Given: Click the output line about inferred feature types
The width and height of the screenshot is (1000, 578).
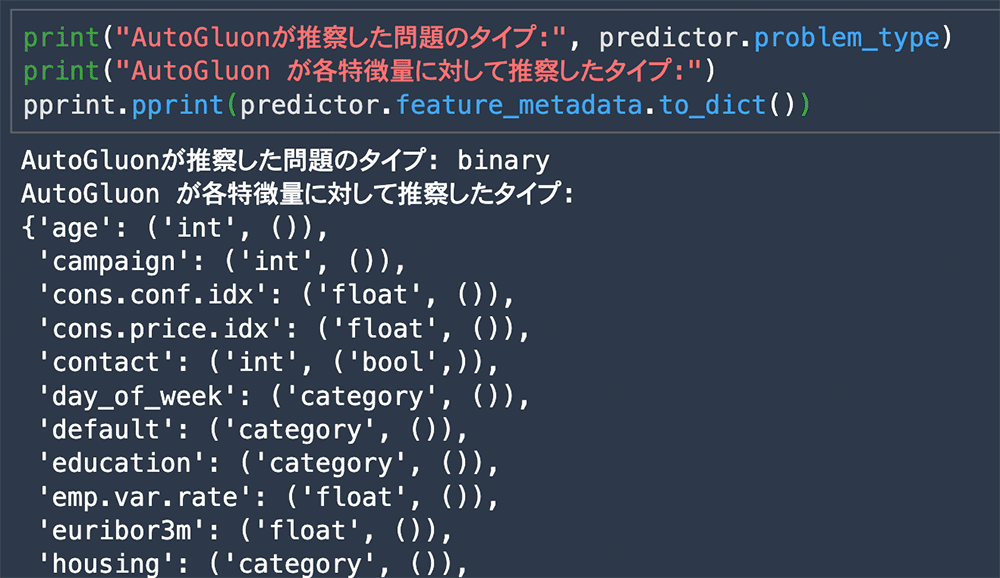Looking at the screenshot, I should 298,194.
